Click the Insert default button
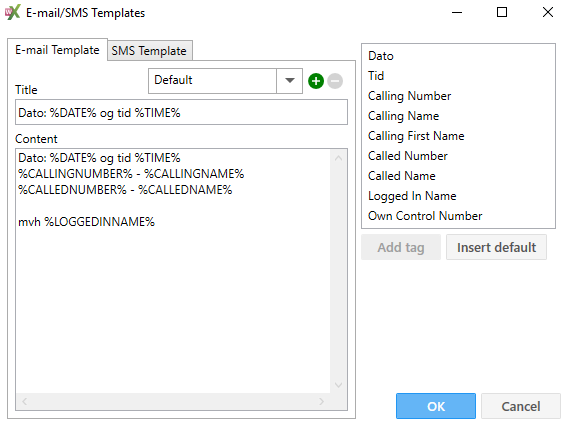The width and height of the screenshot is (570, 428). pos(496,247)
